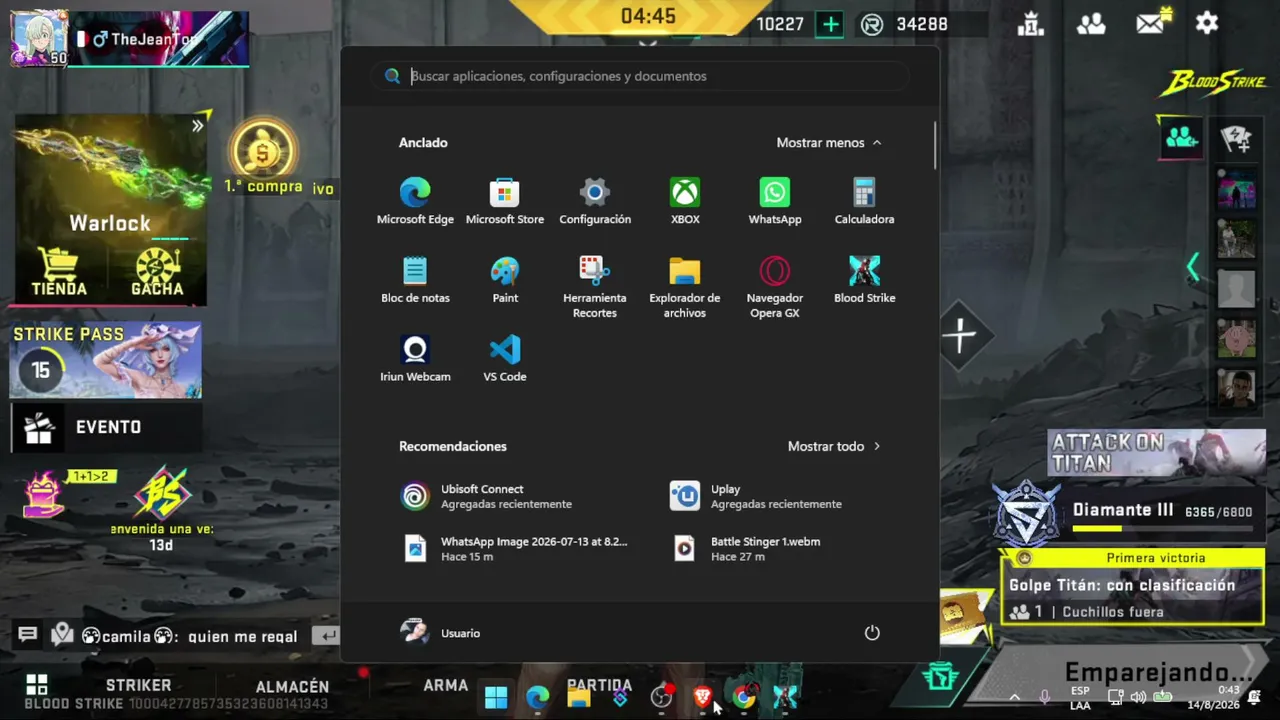Open the Configuración settings app
1280x720 pixels.
[595, 201]
